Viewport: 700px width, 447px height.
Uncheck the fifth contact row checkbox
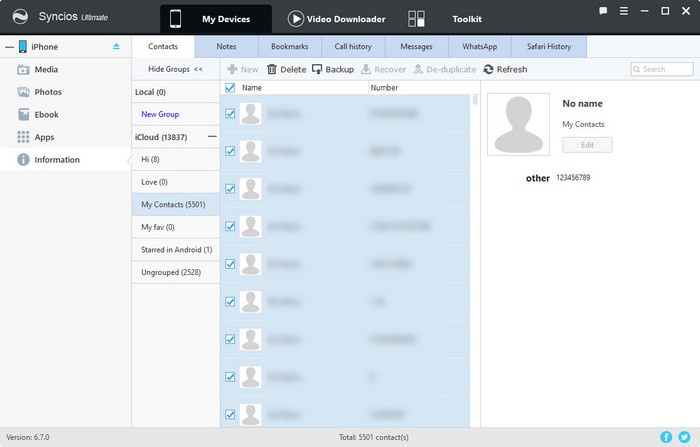click(x=230, y=264)
